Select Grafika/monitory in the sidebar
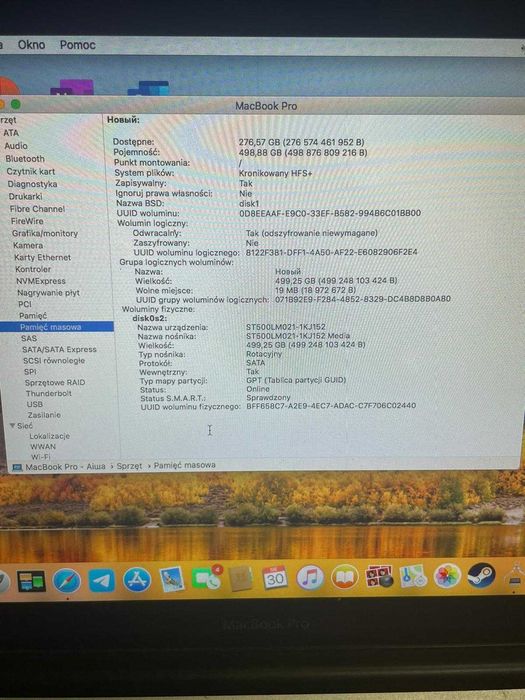Screen dimensions: 525x700 point(45,233)
